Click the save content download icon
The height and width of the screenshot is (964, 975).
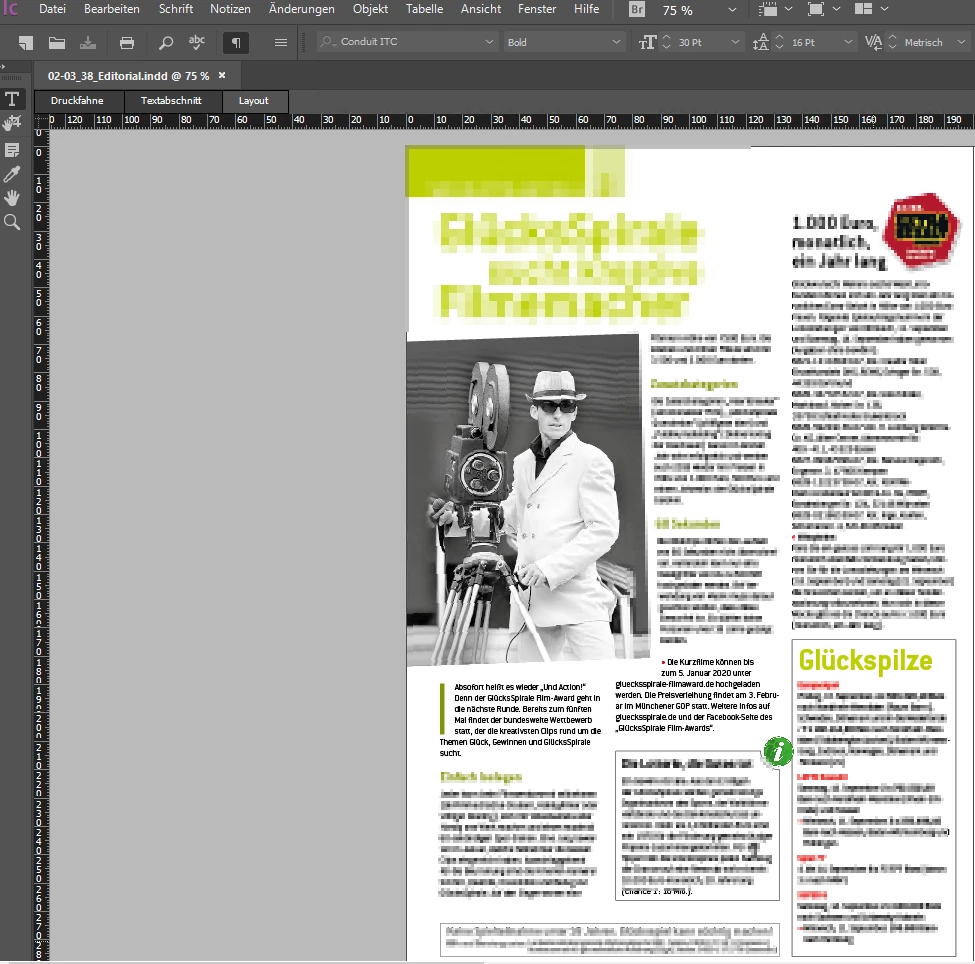point(88,42)
